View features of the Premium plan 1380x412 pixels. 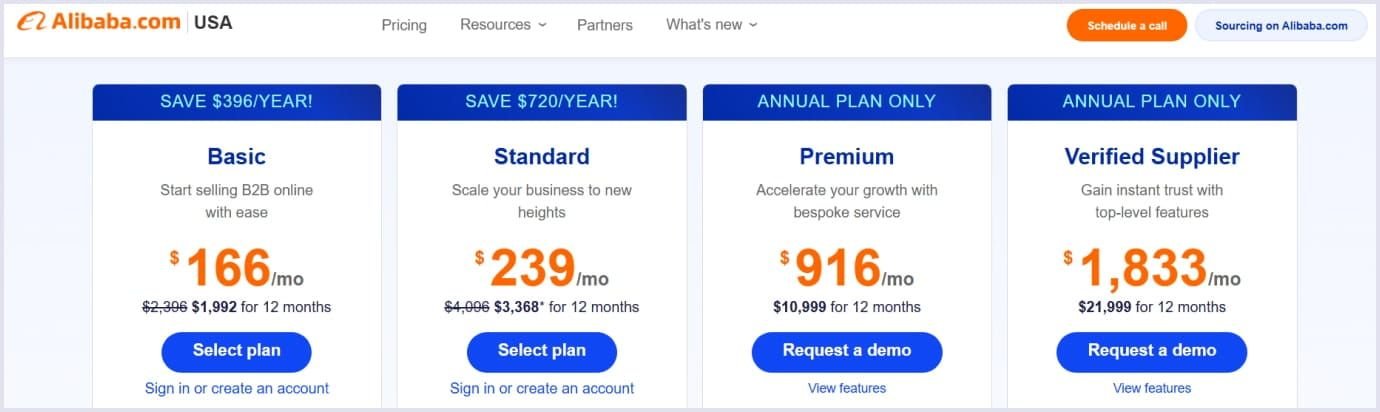[847, 388]
